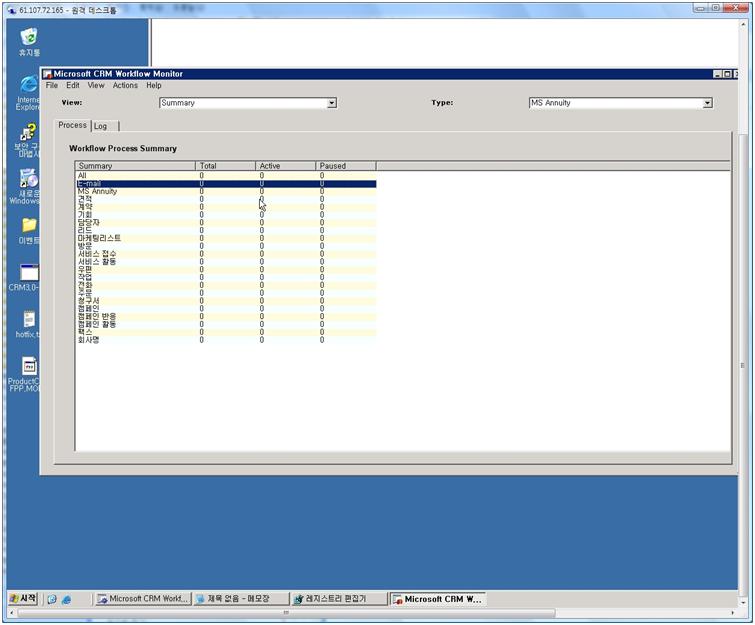The height and width of the screenshot is (625, 755).
Task: Open the hotfix text file icon
Action: coord(28,324)
